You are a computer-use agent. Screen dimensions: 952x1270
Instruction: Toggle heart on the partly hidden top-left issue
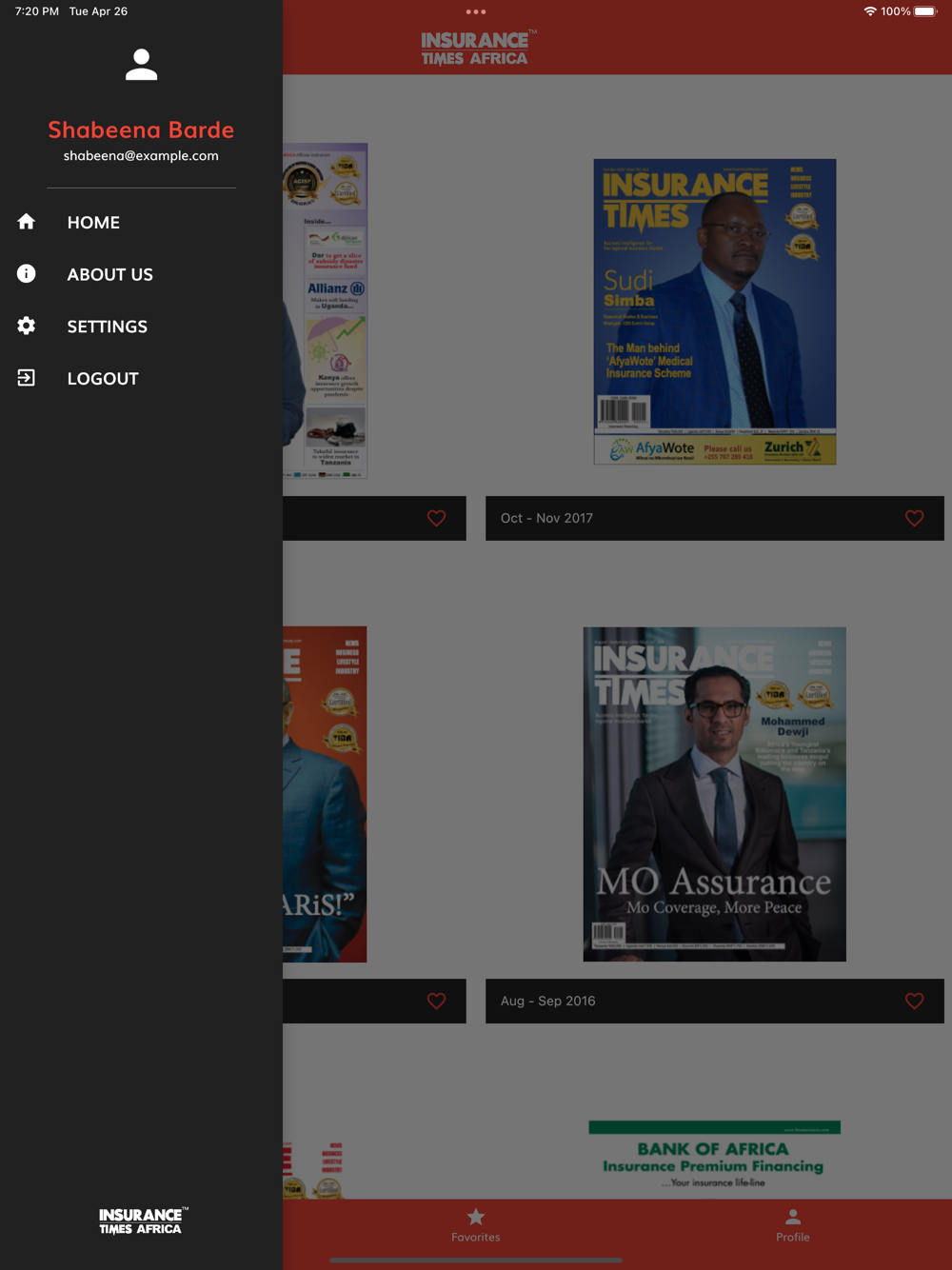(x=436, y=518)
